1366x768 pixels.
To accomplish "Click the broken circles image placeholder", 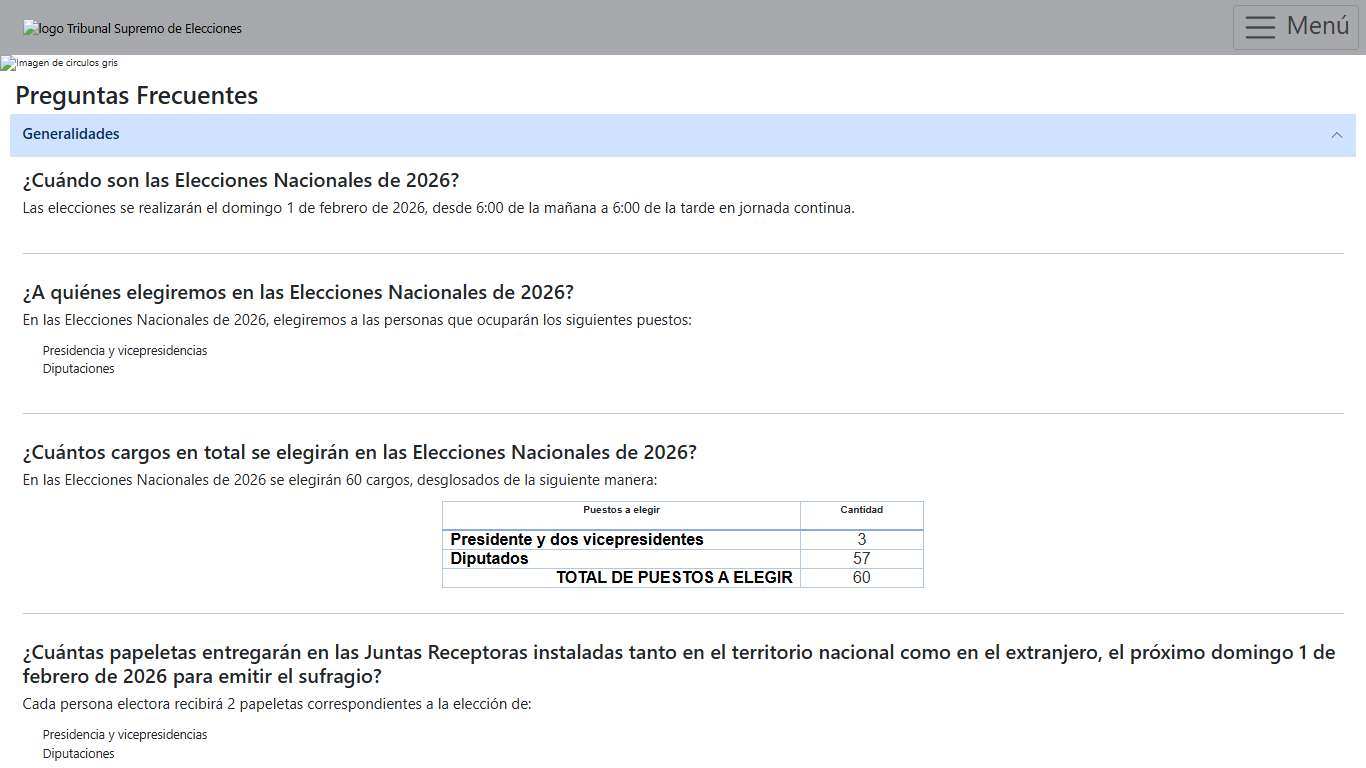I will click(59, 63).
